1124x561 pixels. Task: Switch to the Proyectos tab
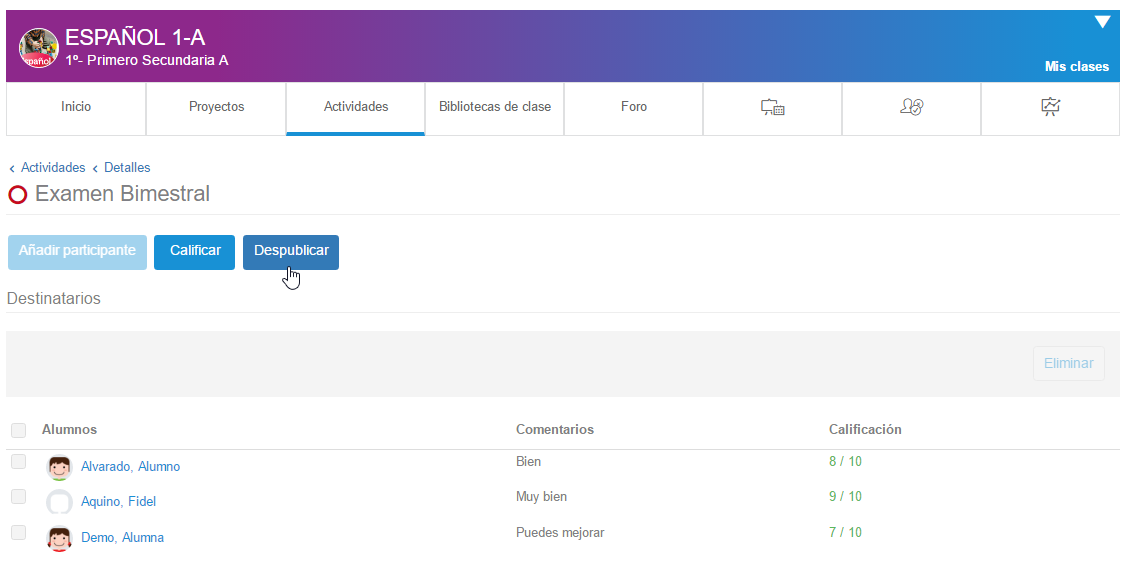[x=216, y=107]
